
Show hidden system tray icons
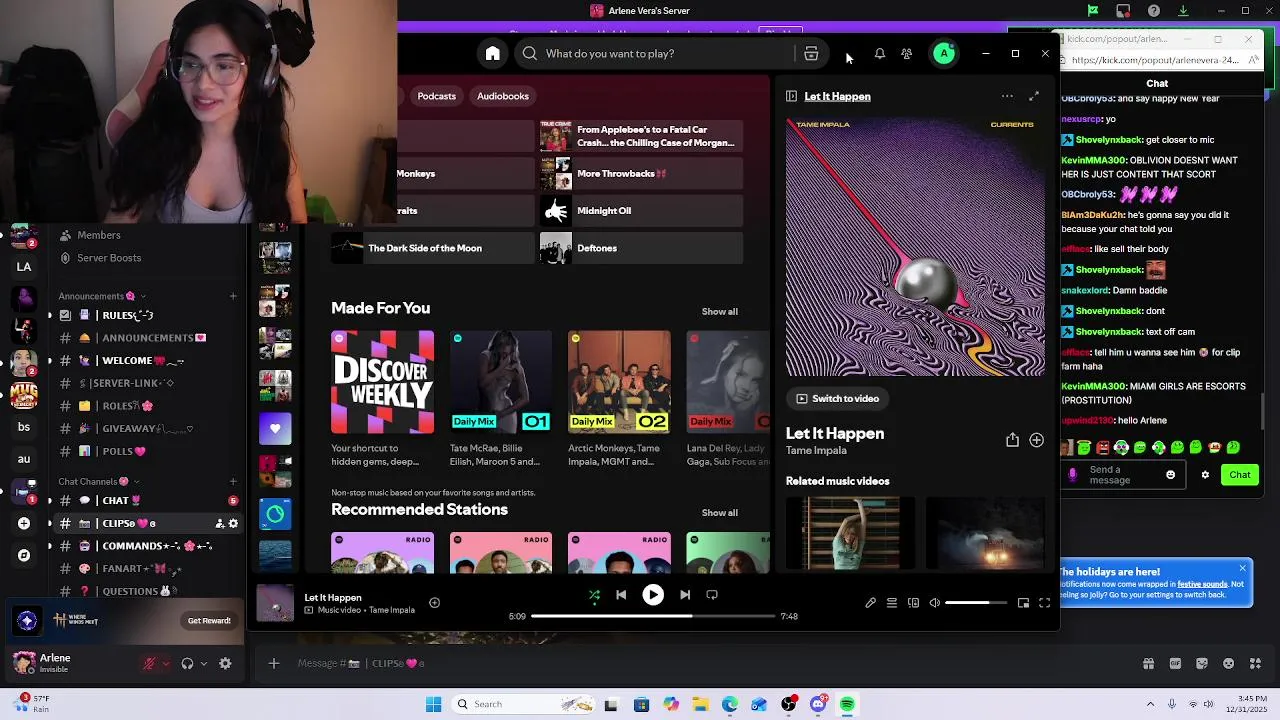(x=1150, y=704)
